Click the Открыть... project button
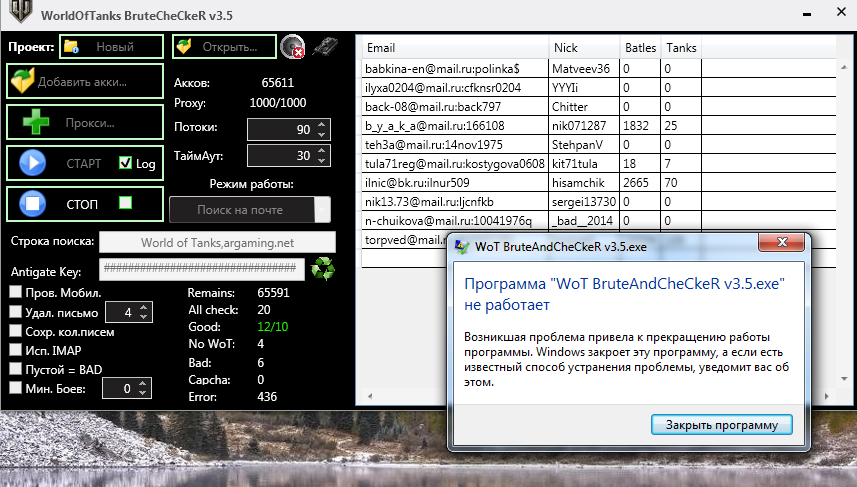This screenshot has width=857, height=487. 224,46
